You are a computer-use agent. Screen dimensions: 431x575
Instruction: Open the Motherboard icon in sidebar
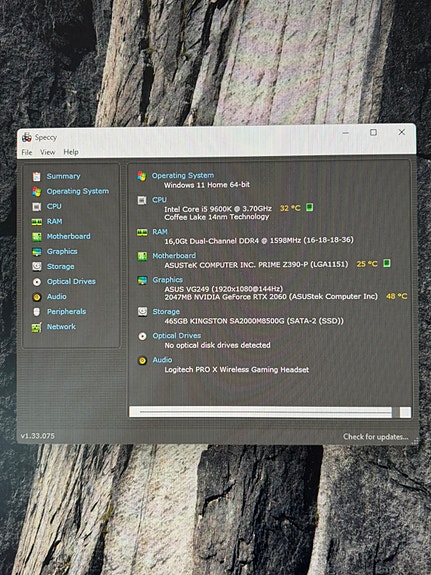coord(36,237)
